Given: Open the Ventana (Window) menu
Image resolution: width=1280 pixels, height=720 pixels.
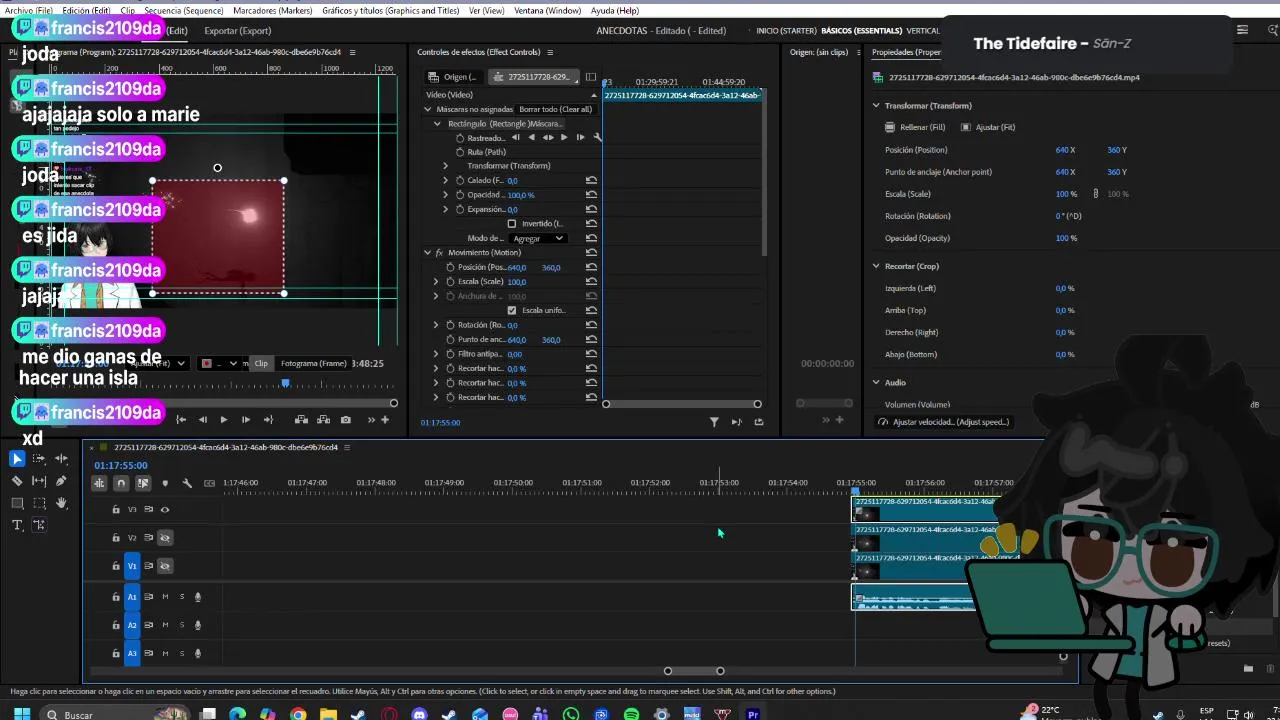Looking at the screenshot, I should point(547,10).
